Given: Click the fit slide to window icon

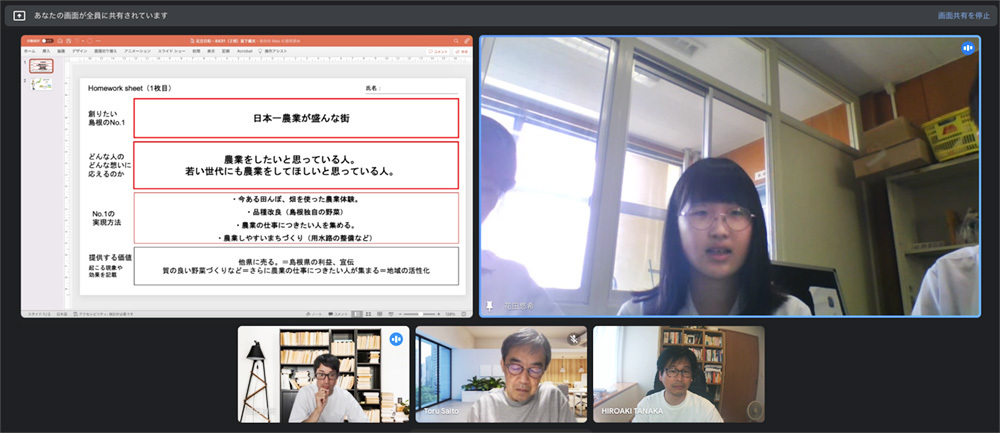Looking at the screenshot, I should pyautogui.click(x=466, y=314).
